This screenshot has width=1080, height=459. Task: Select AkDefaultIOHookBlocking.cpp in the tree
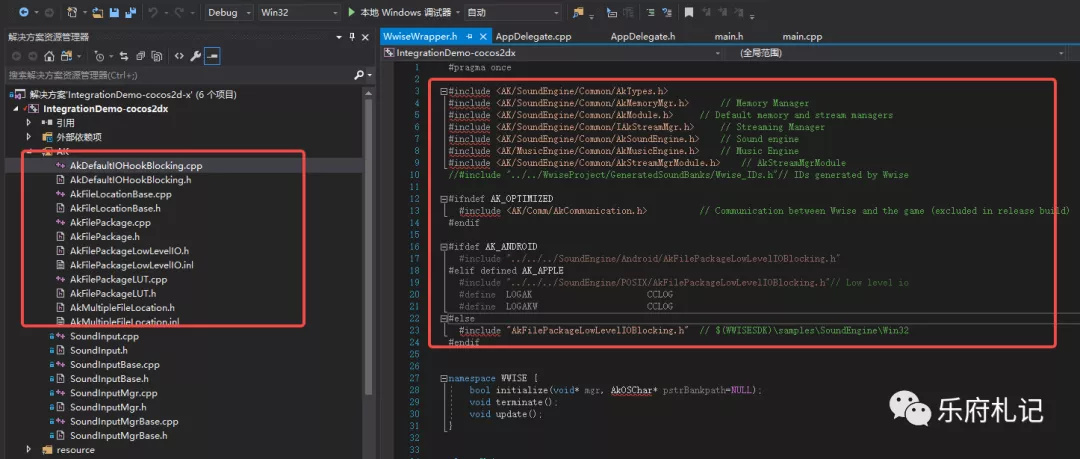coord(136,166)
